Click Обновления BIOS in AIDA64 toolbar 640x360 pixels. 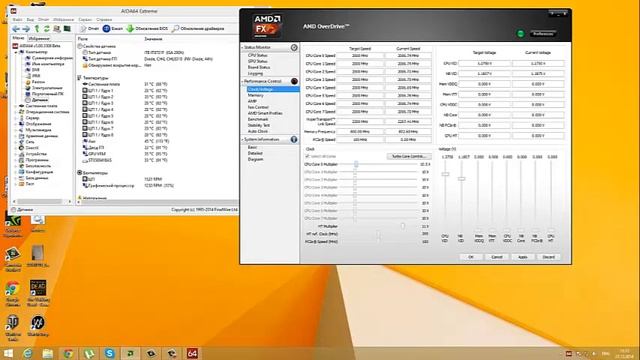click(147, 29)
